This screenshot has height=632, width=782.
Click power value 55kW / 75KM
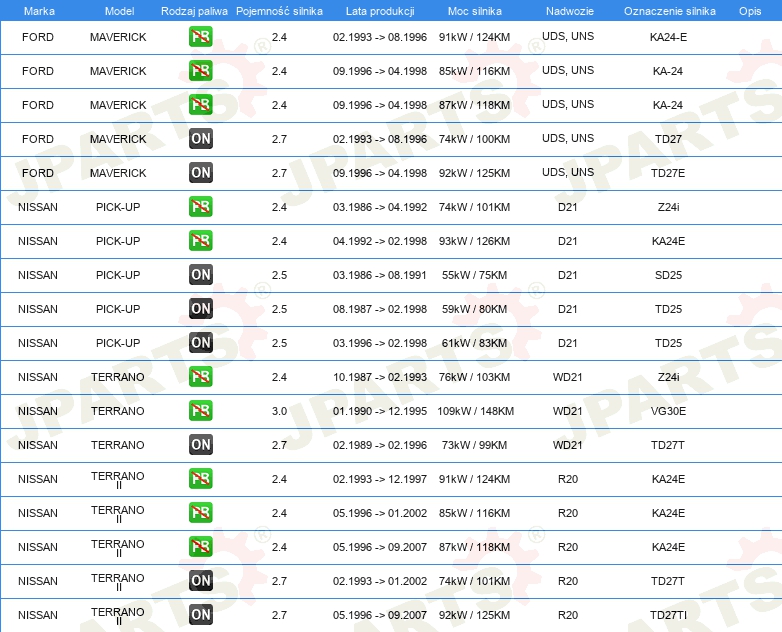click(x=474, y=275)
